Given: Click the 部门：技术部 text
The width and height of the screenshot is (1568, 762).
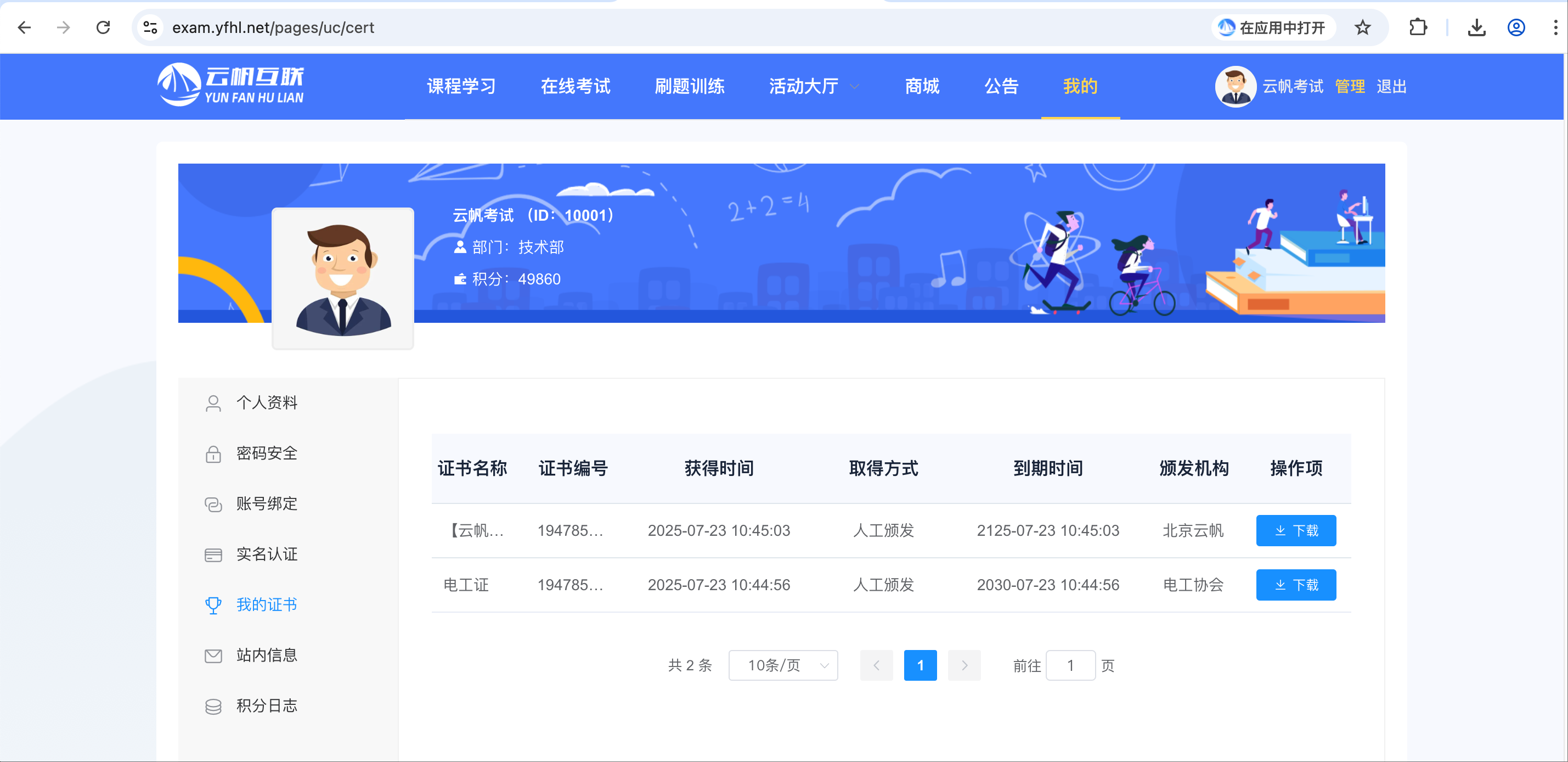Looking at the screenshot, I should [509, 247].
